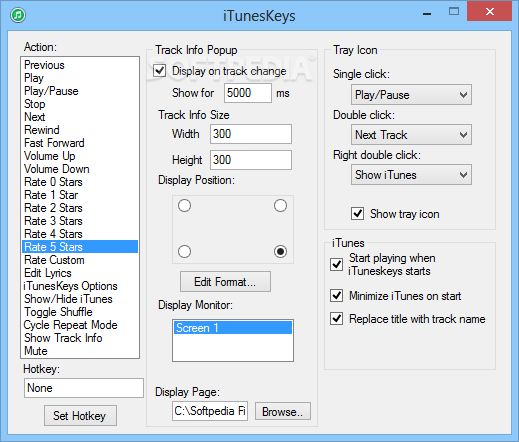
Task: Select Previous in the Action list
Action: (80, 65)
